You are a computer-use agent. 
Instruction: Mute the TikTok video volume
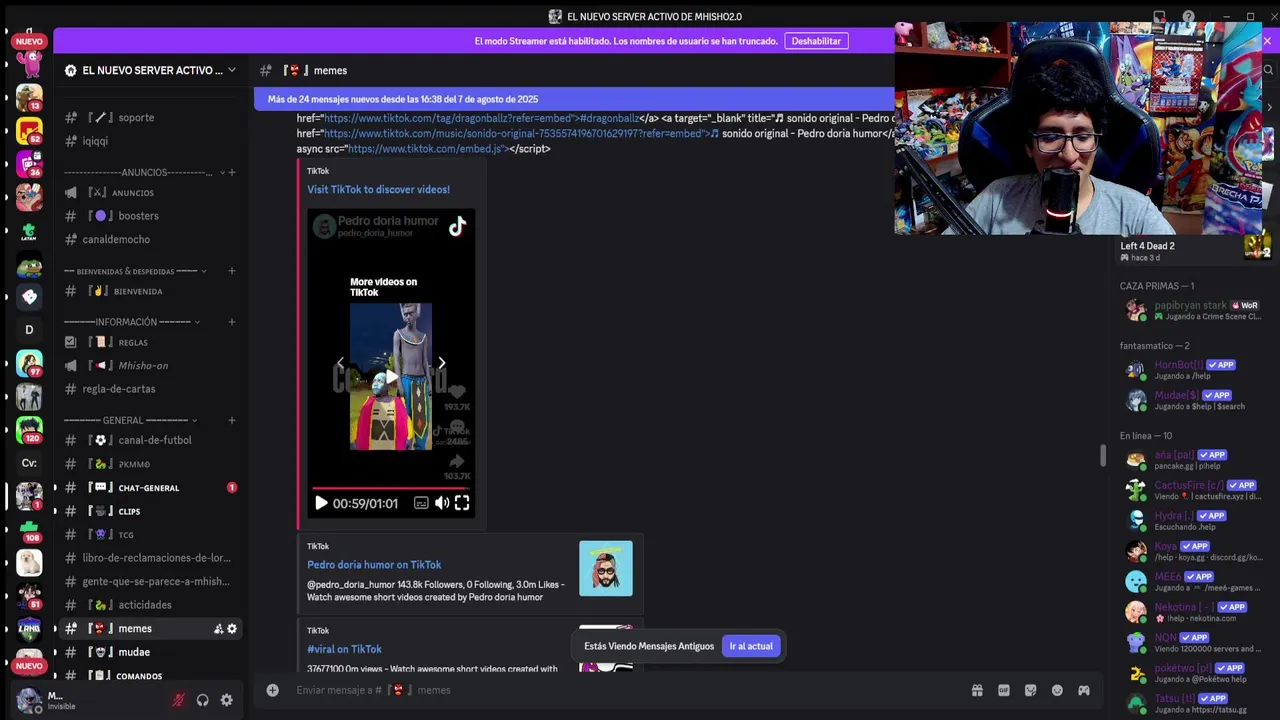point(442,503)
